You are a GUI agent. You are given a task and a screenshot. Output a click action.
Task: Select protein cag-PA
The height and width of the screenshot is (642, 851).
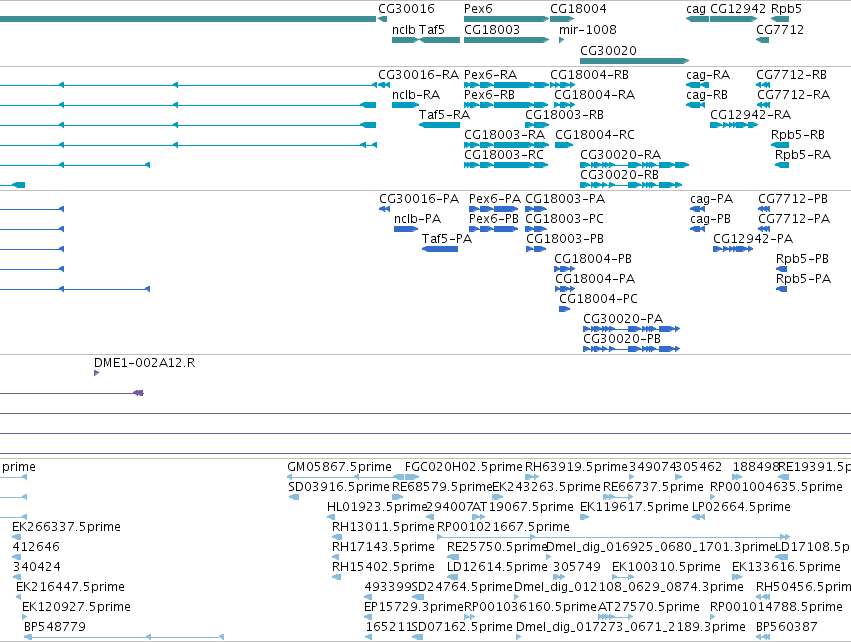coord(697,209)
